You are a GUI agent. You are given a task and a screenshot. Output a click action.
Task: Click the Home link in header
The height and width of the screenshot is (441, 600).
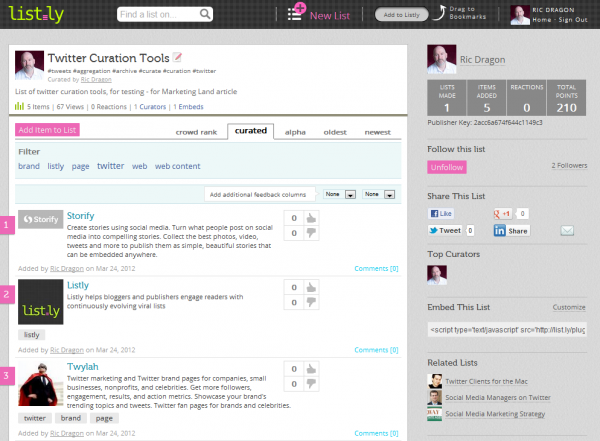pyautogui.click(x=541, y=20)
